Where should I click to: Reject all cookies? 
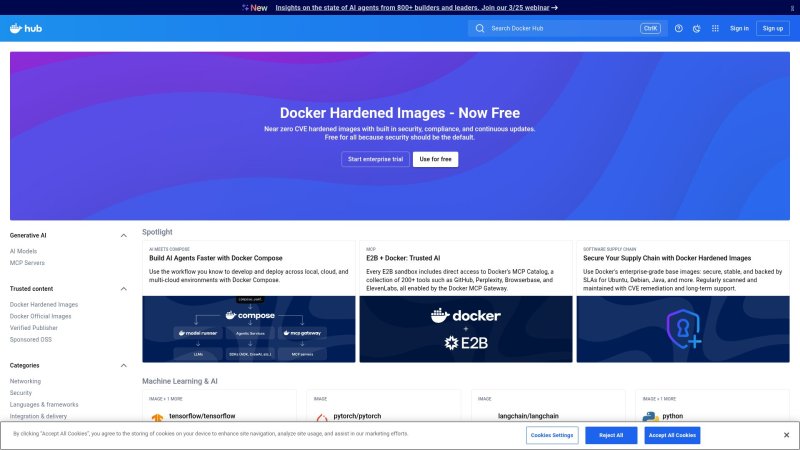coord(611,435)
